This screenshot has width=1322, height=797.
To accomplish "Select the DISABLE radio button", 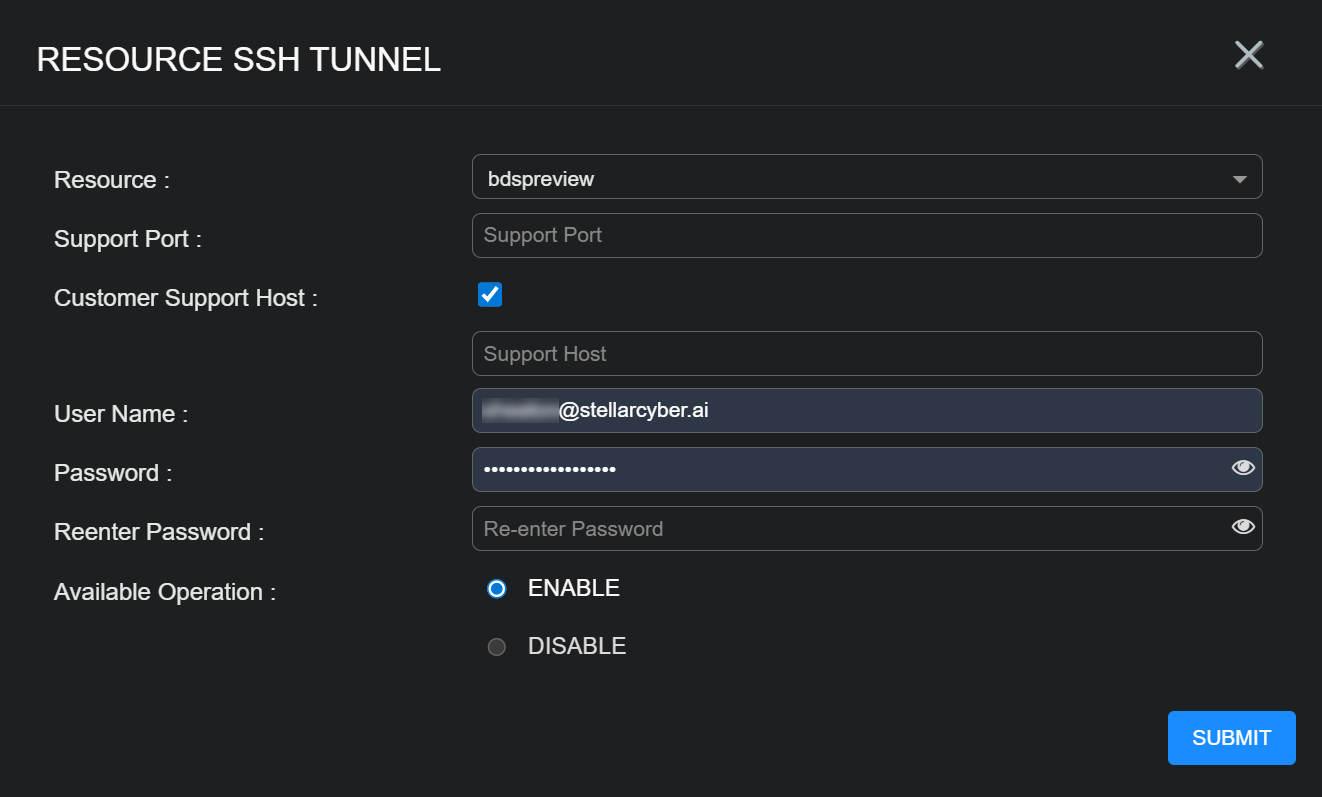I will [497, 647].
